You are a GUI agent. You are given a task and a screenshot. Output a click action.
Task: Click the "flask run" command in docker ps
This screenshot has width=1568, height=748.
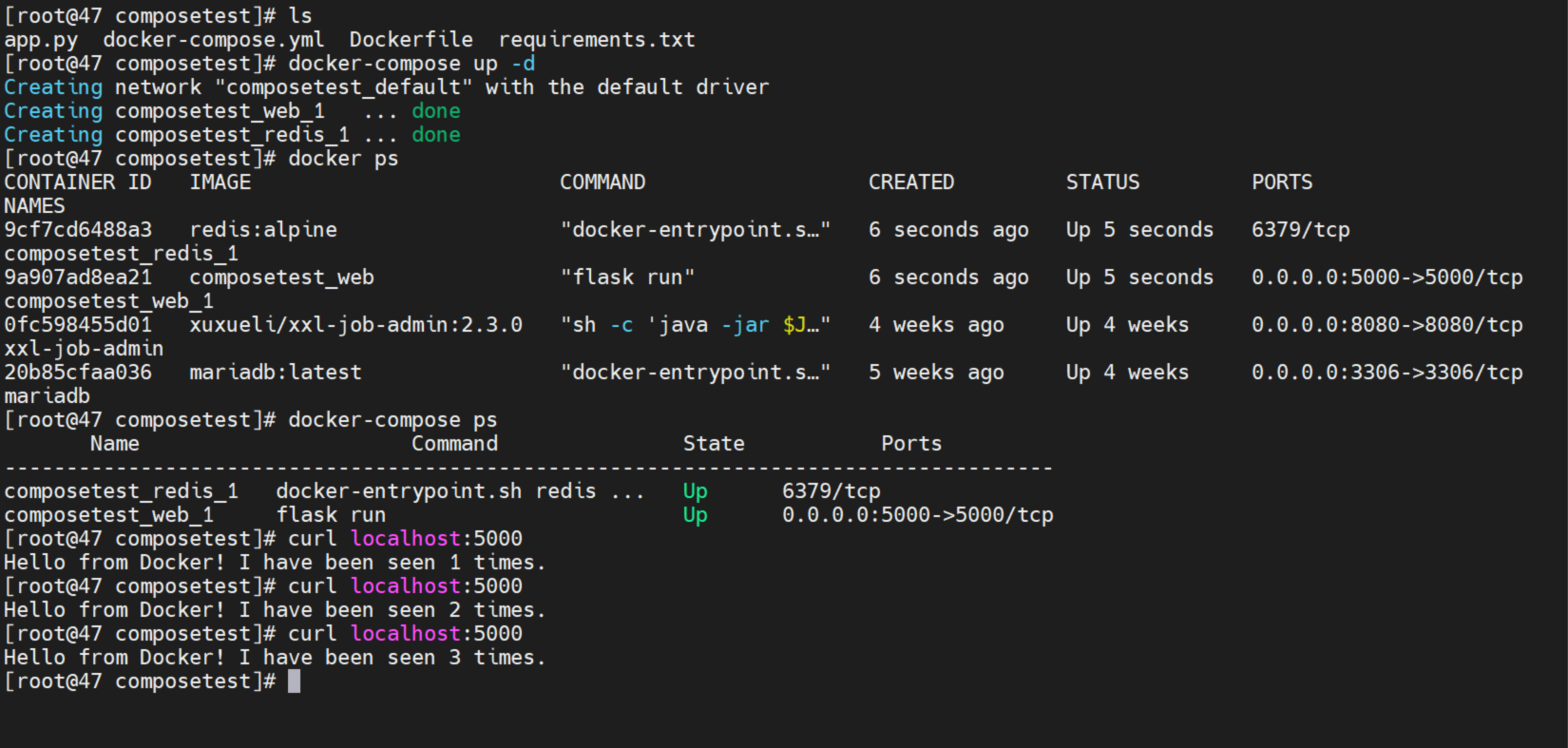(627, 278)
